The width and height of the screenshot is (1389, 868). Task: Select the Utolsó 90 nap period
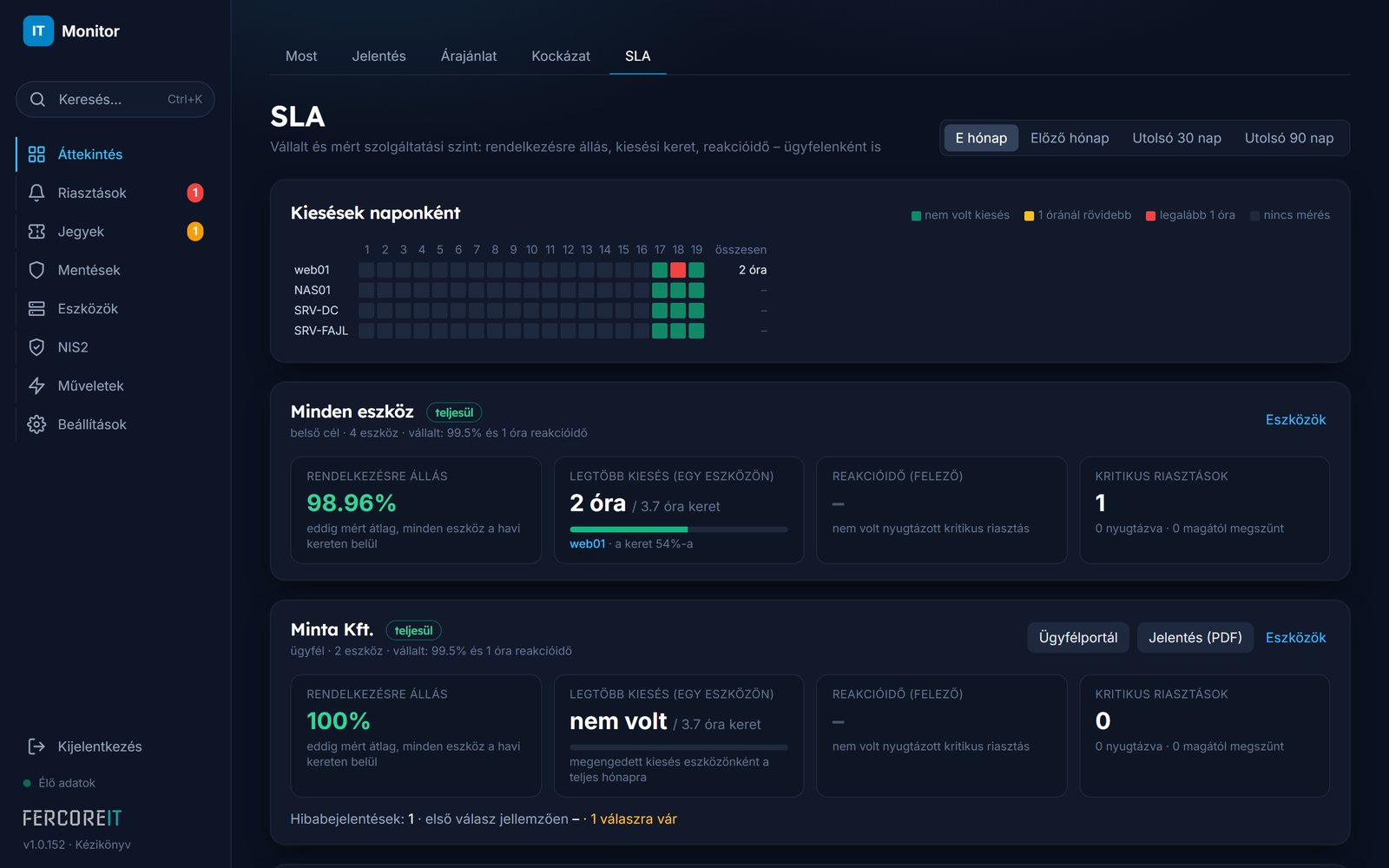(1289, 138)
